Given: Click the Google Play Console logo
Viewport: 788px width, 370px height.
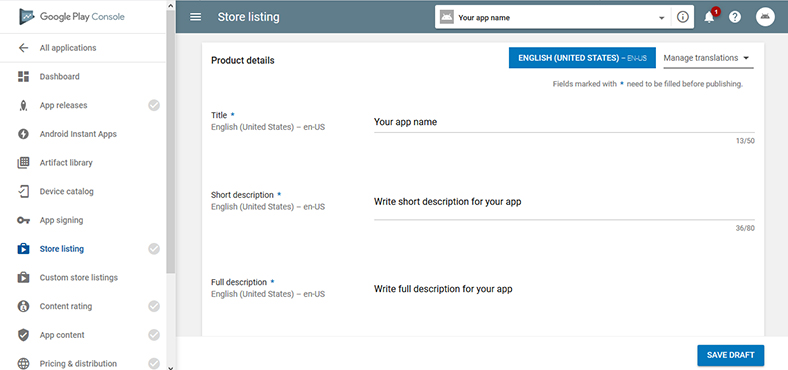Looking at the screenshot, I should point(72,17).
